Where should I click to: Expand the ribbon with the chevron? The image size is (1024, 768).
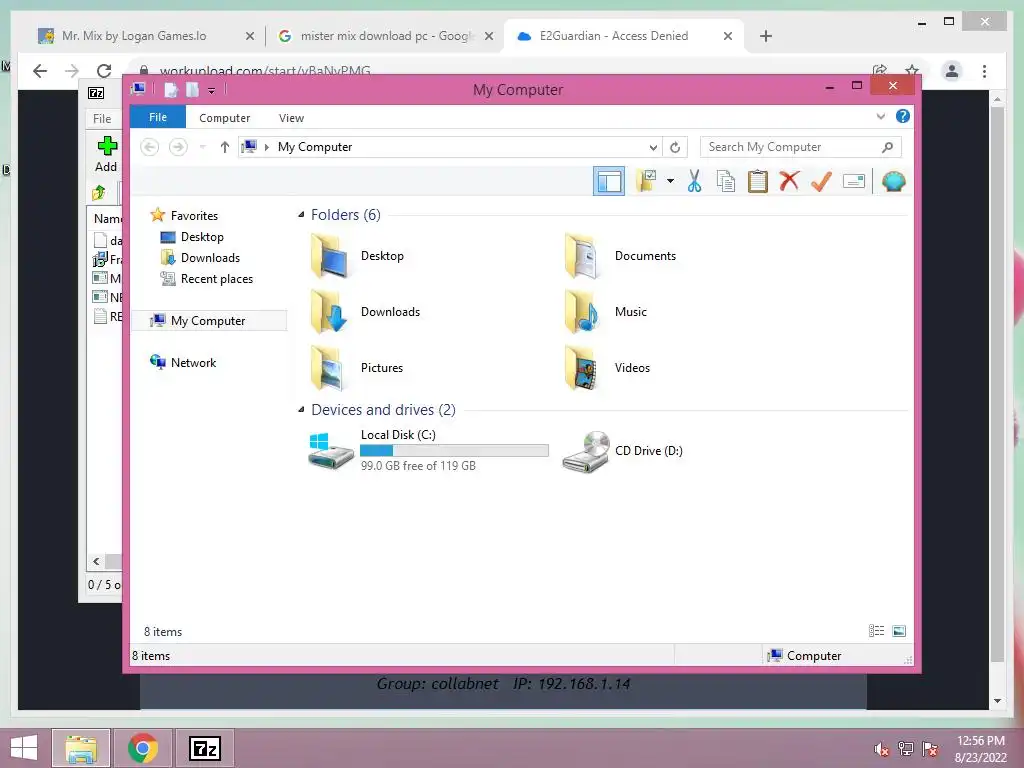coord(880,117)
